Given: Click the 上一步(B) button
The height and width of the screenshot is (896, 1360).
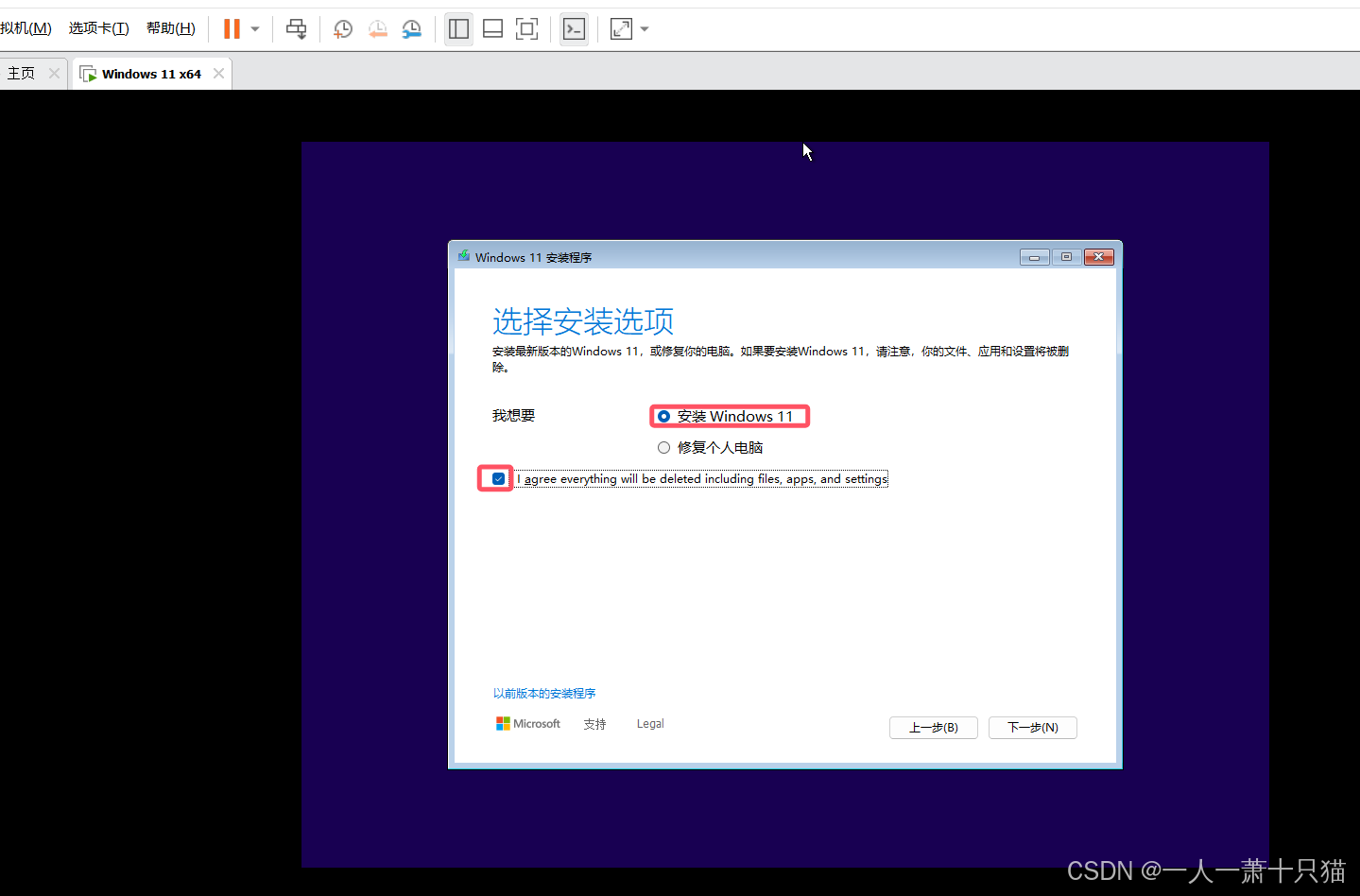Looking at the screenshot, I should (934, 728).
